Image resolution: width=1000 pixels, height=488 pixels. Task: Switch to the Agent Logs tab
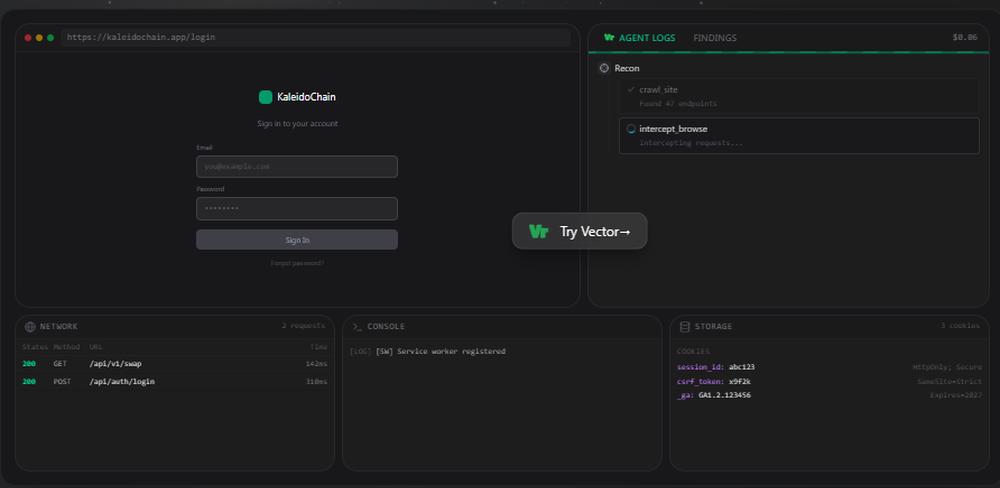point(639,38)
